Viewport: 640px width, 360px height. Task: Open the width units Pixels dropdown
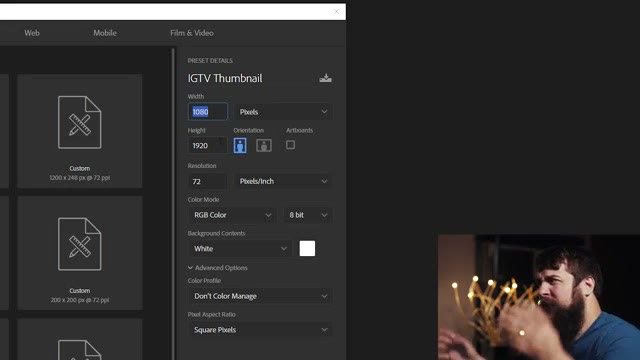[x=283, y=112]
